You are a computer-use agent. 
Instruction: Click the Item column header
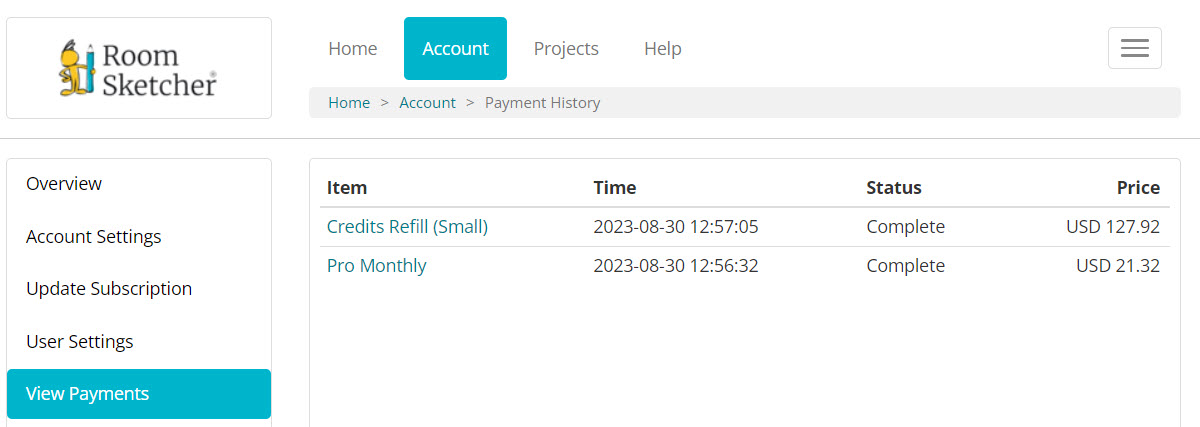pos(347,188)
